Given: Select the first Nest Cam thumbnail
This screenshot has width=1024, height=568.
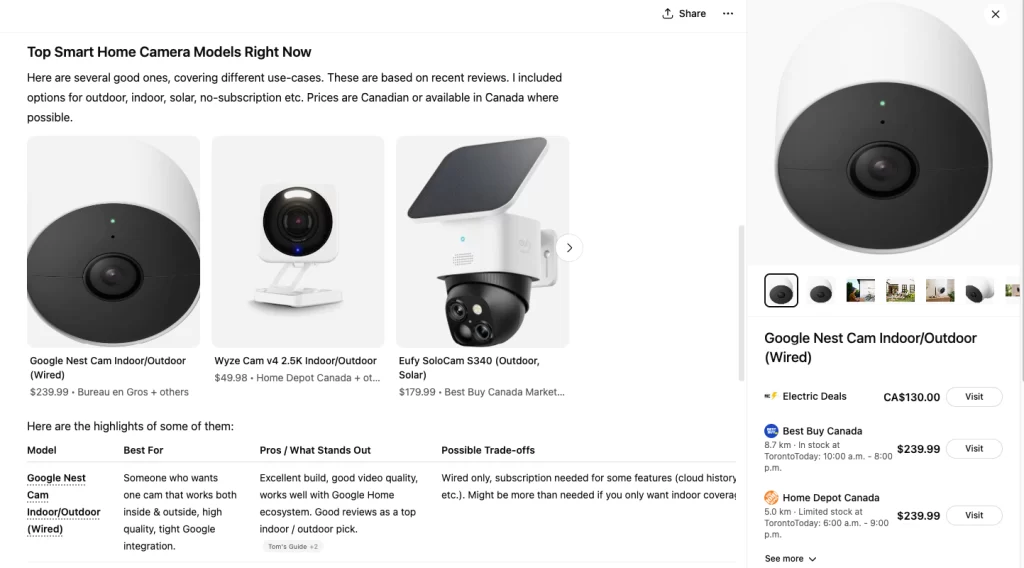Looking at the screenshot, I should 781,291.
